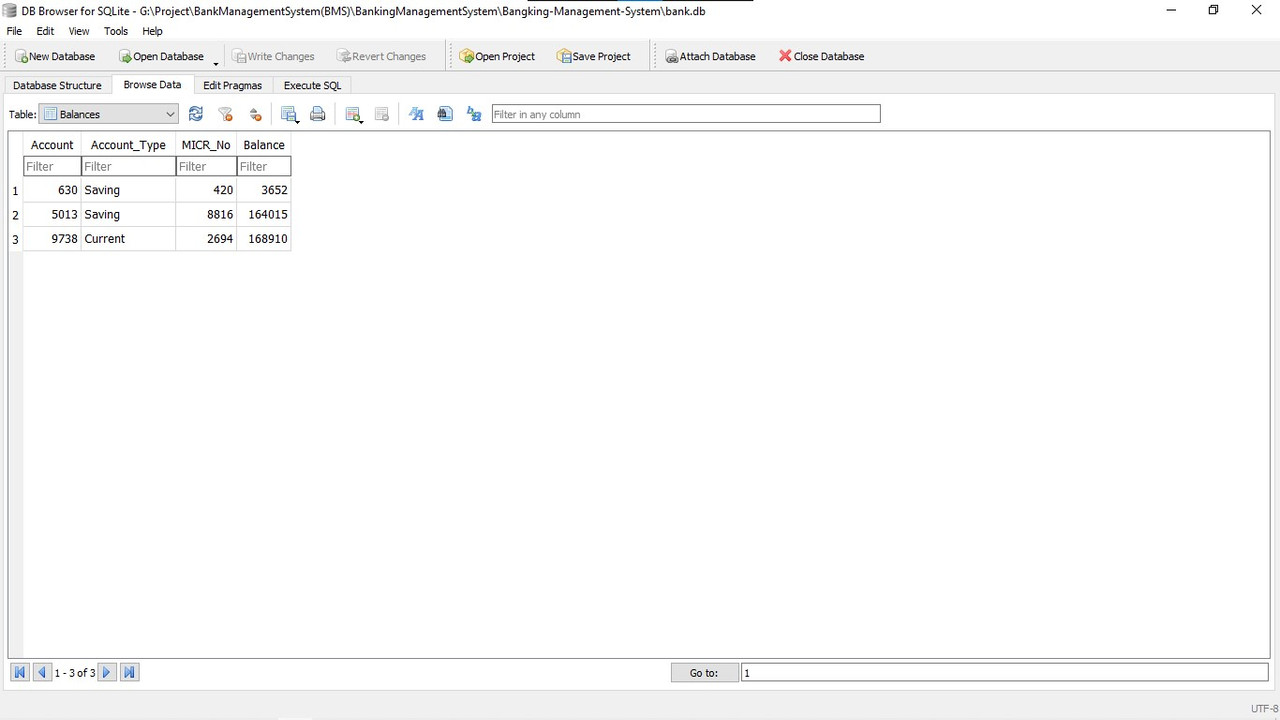Viewport: 1280px width, 720px height.
Task: Open the Edit menu
Action: point(45,31)
